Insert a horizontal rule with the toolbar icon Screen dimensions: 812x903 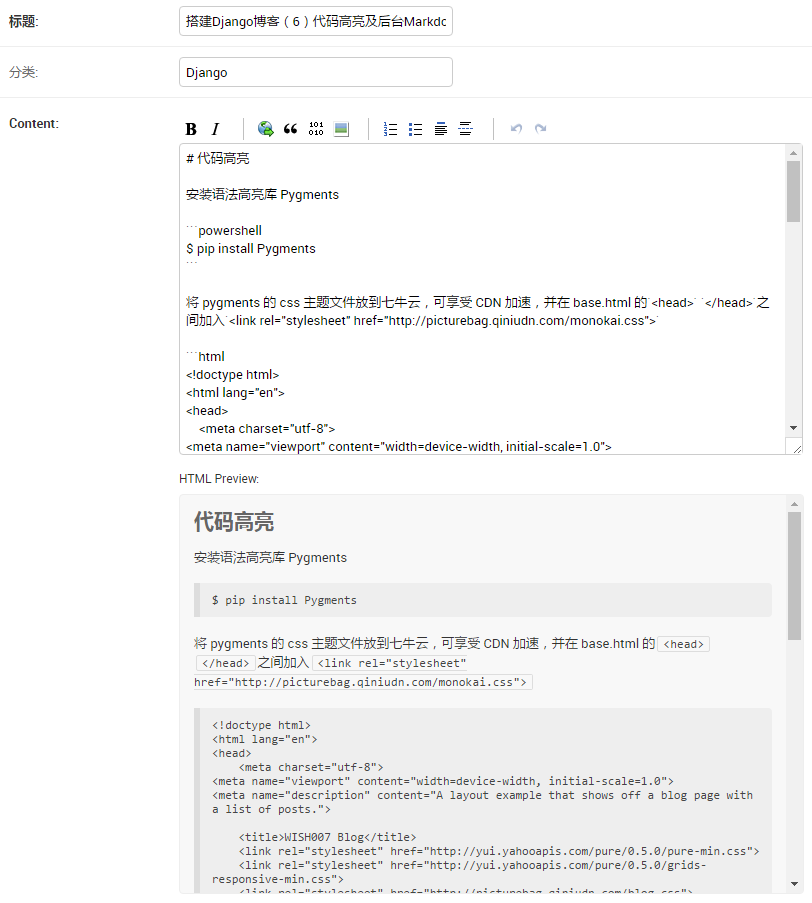465,128
